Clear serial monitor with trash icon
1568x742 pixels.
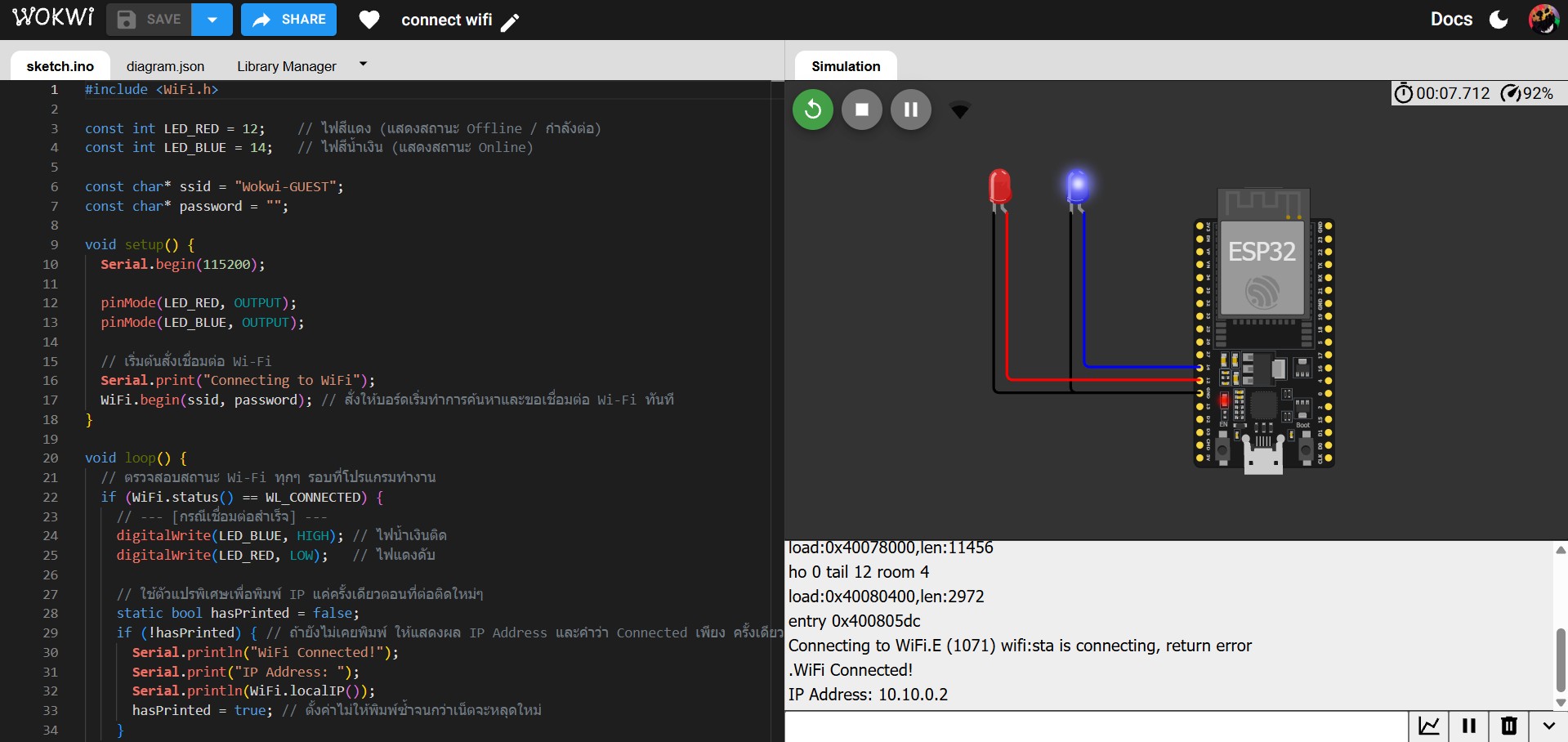click(1508, 726)
